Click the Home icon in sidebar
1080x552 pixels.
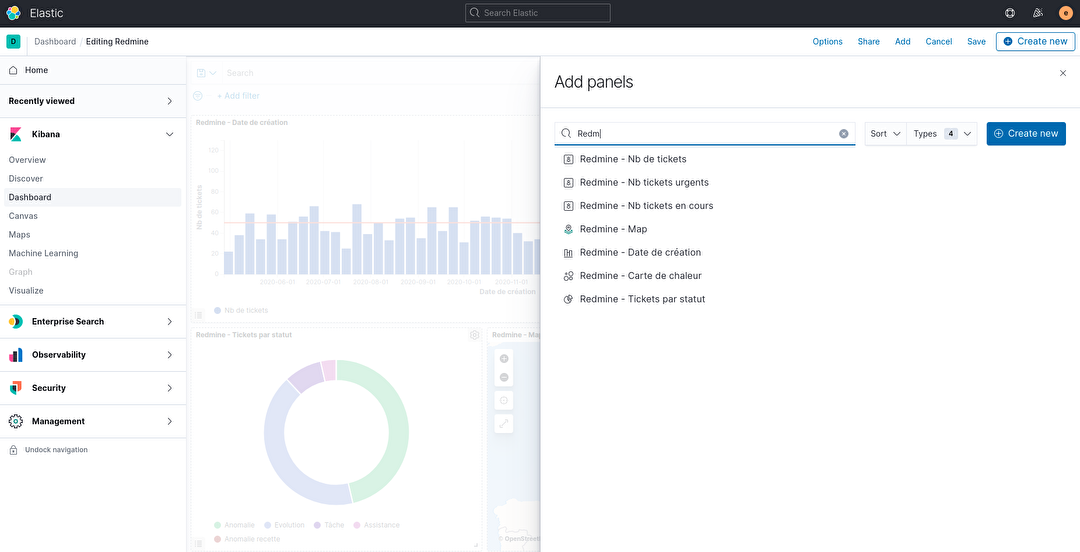tap(13, 70)
